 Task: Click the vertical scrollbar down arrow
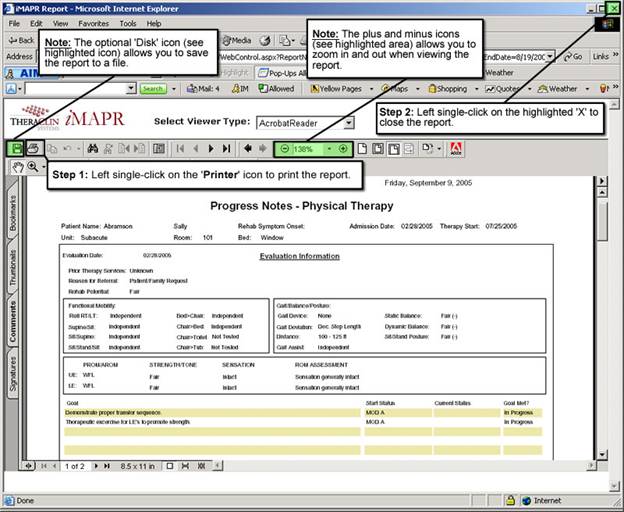(x=602, y=456)
